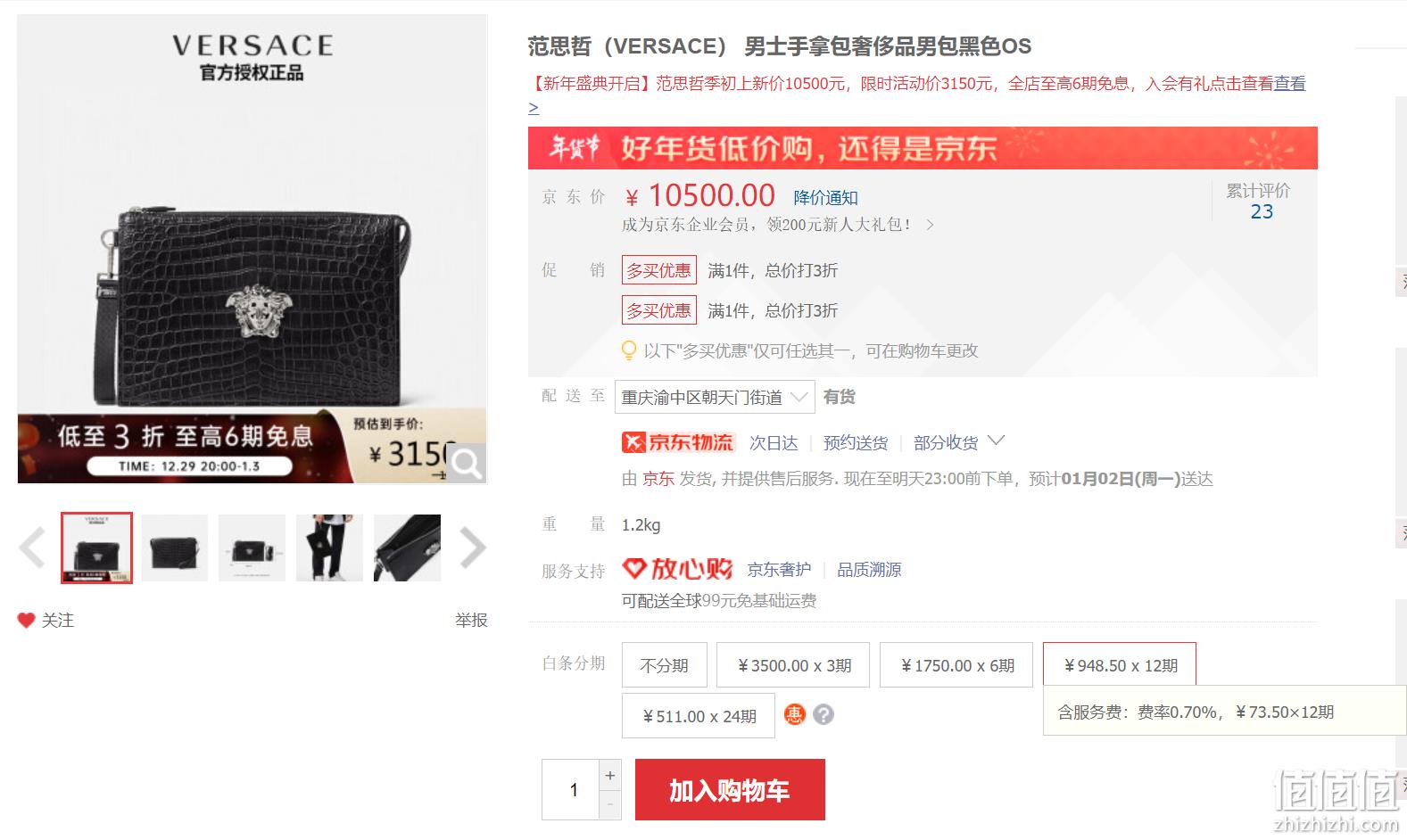Select ¥511.00 x 24期 installment option
This screenshot has width=1407, height=840.
pos(699,716)
